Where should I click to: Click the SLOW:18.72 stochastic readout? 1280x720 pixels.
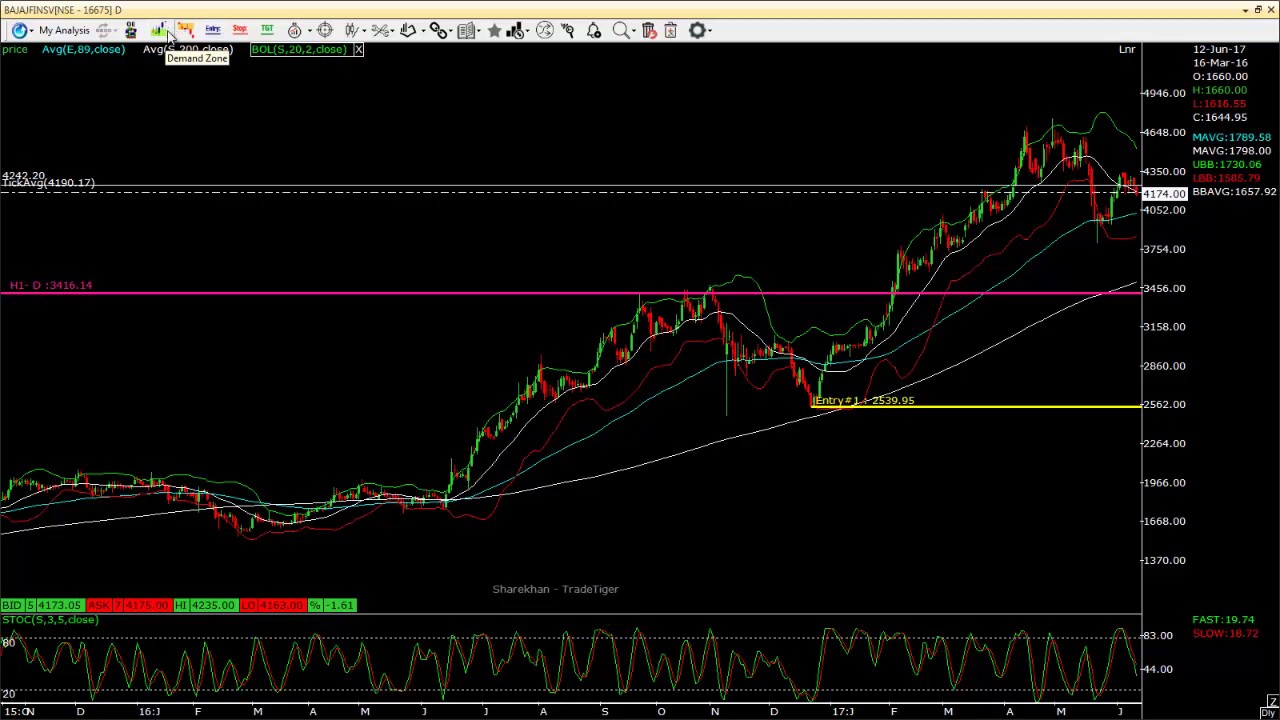pos(1225,633)
